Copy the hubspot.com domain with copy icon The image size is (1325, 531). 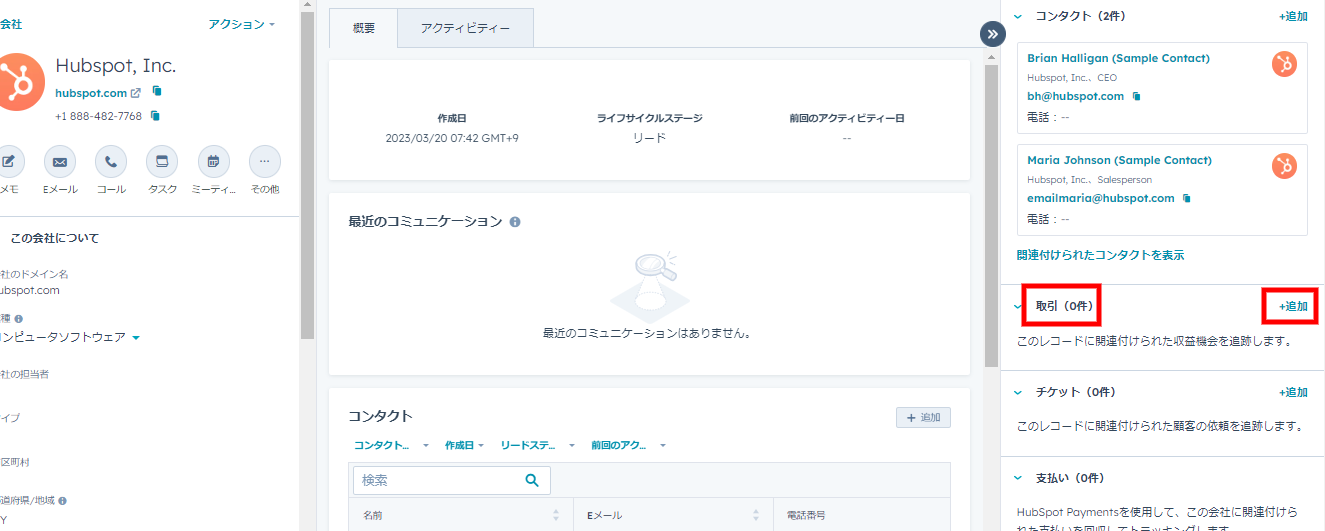pos(157,91)
